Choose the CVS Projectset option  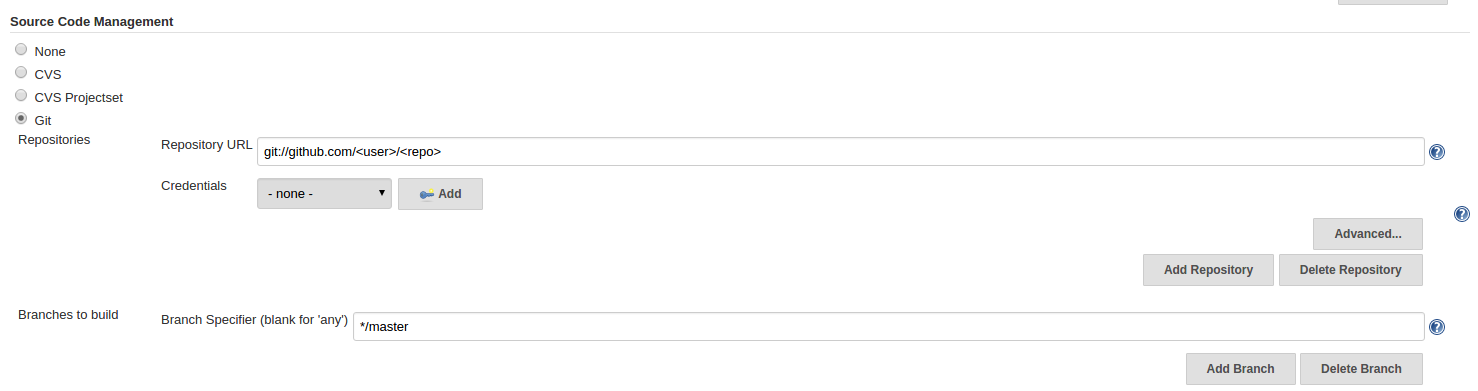point(21,95)
